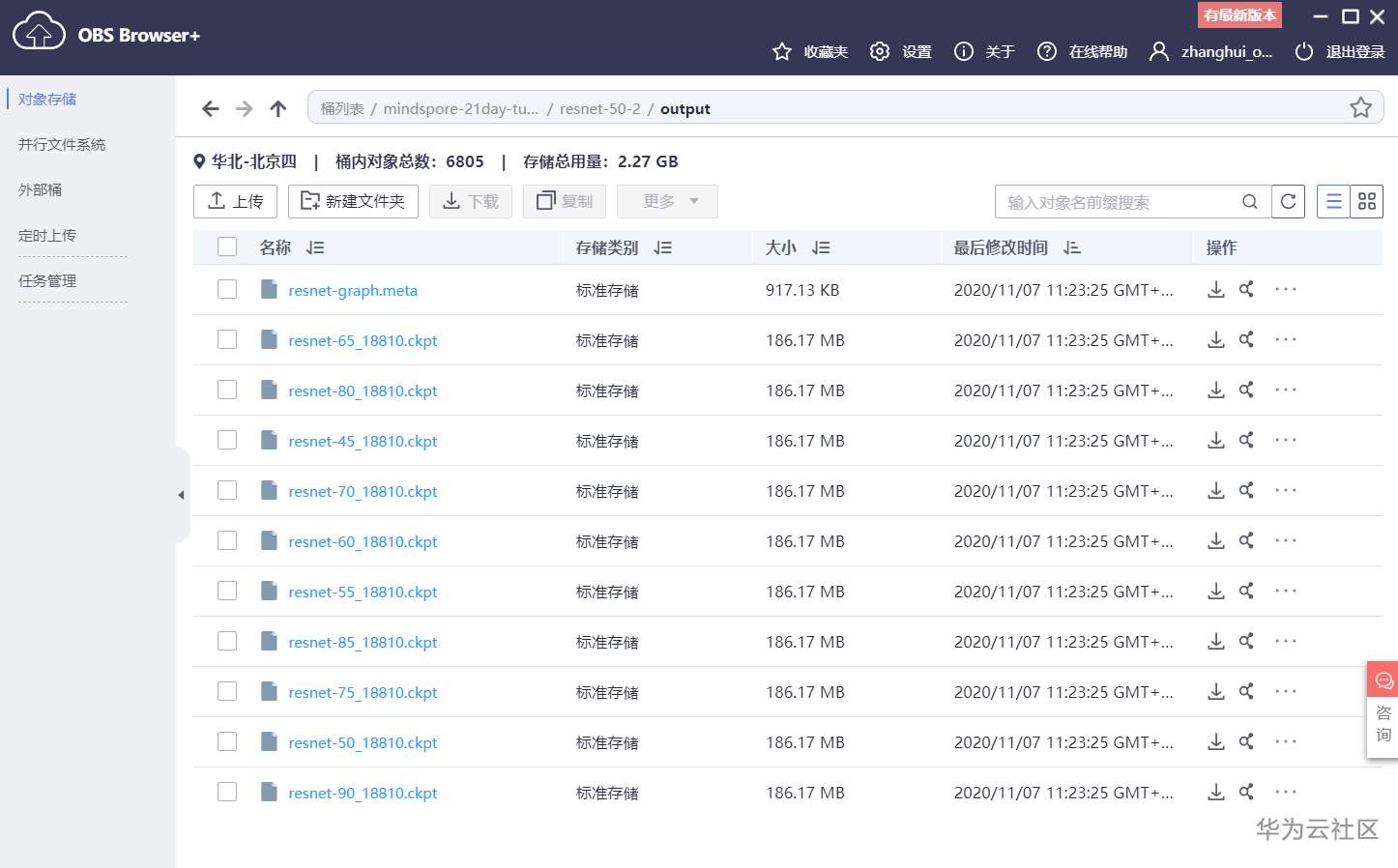
Task: Navigate up to the parent folder
Action: [x=278, y=108]
